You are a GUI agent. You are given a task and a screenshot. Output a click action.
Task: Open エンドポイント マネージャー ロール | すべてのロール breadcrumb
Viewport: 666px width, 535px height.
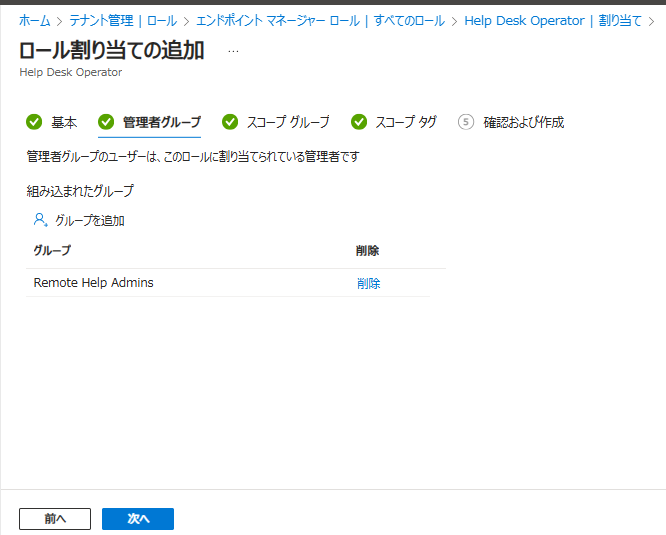tap(320, 20)
